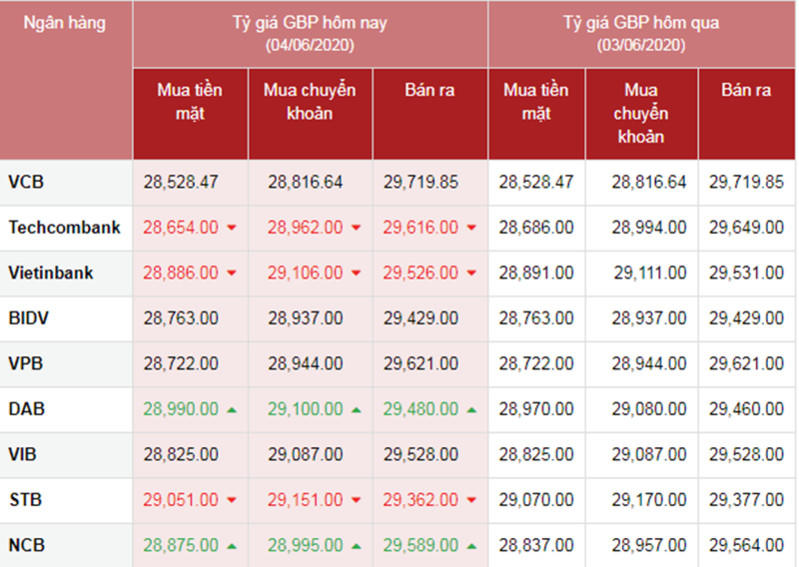Click today's 'Bán ra' column header
This screenshot has height=567, width=799.
(430, 90)
